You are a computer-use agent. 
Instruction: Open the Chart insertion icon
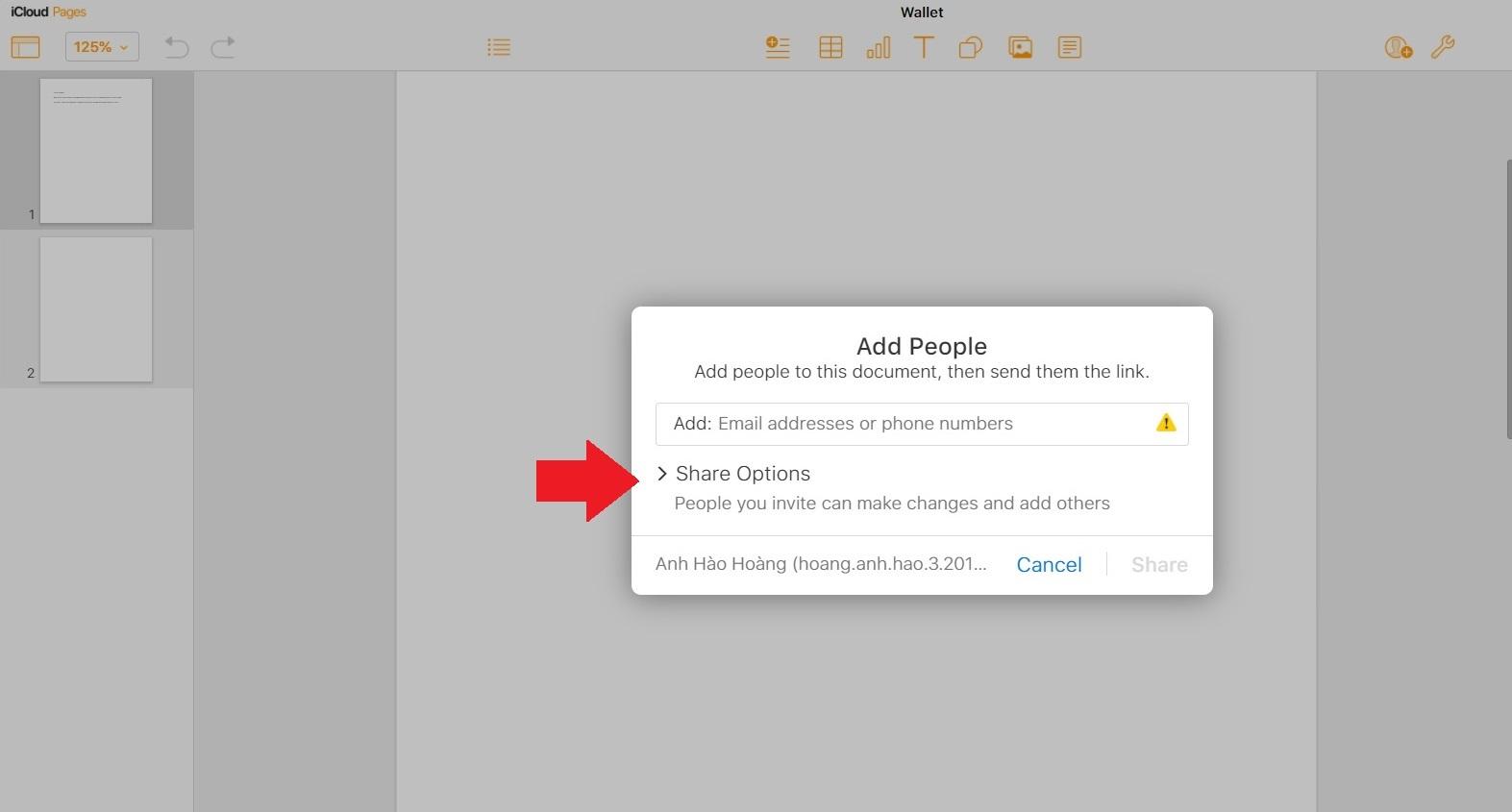click(879, 47)
